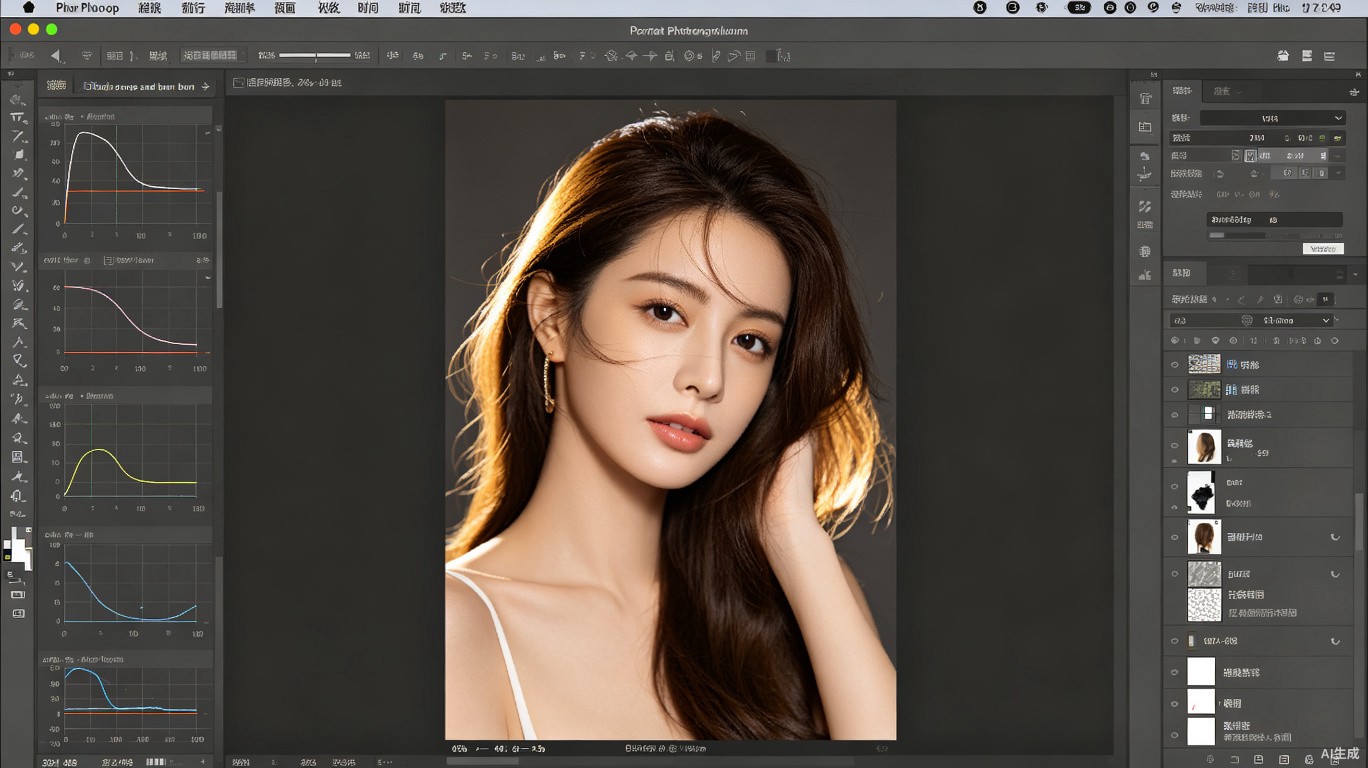Select the white speckled pattern thumbnail
Viewport: 1368px width, 768px height.
pos(1204,605)
